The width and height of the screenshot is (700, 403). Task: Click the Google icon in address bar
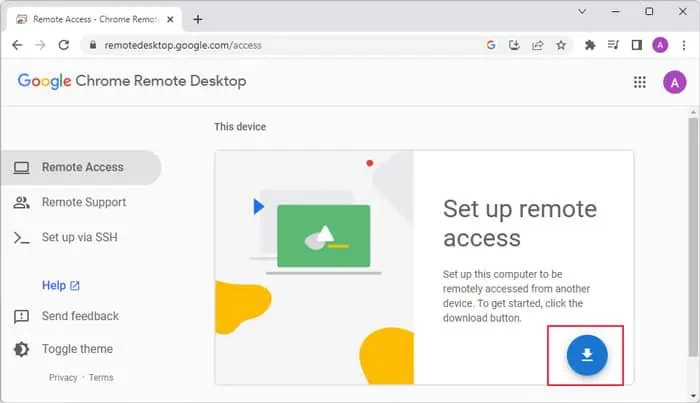click(491, 45)
